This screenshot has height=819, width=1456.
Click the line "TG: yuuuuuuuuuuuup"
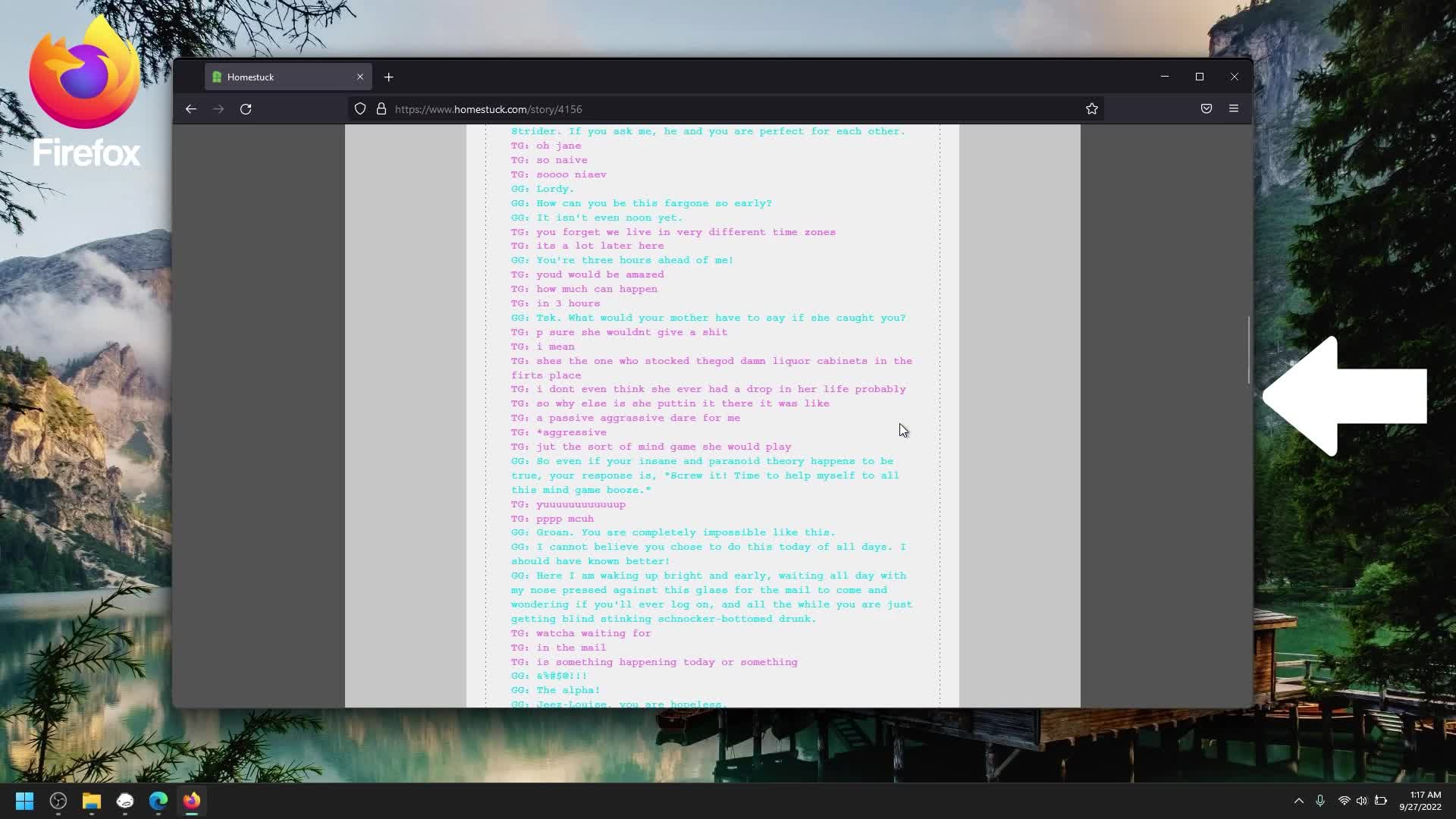(x=568, y=504)
